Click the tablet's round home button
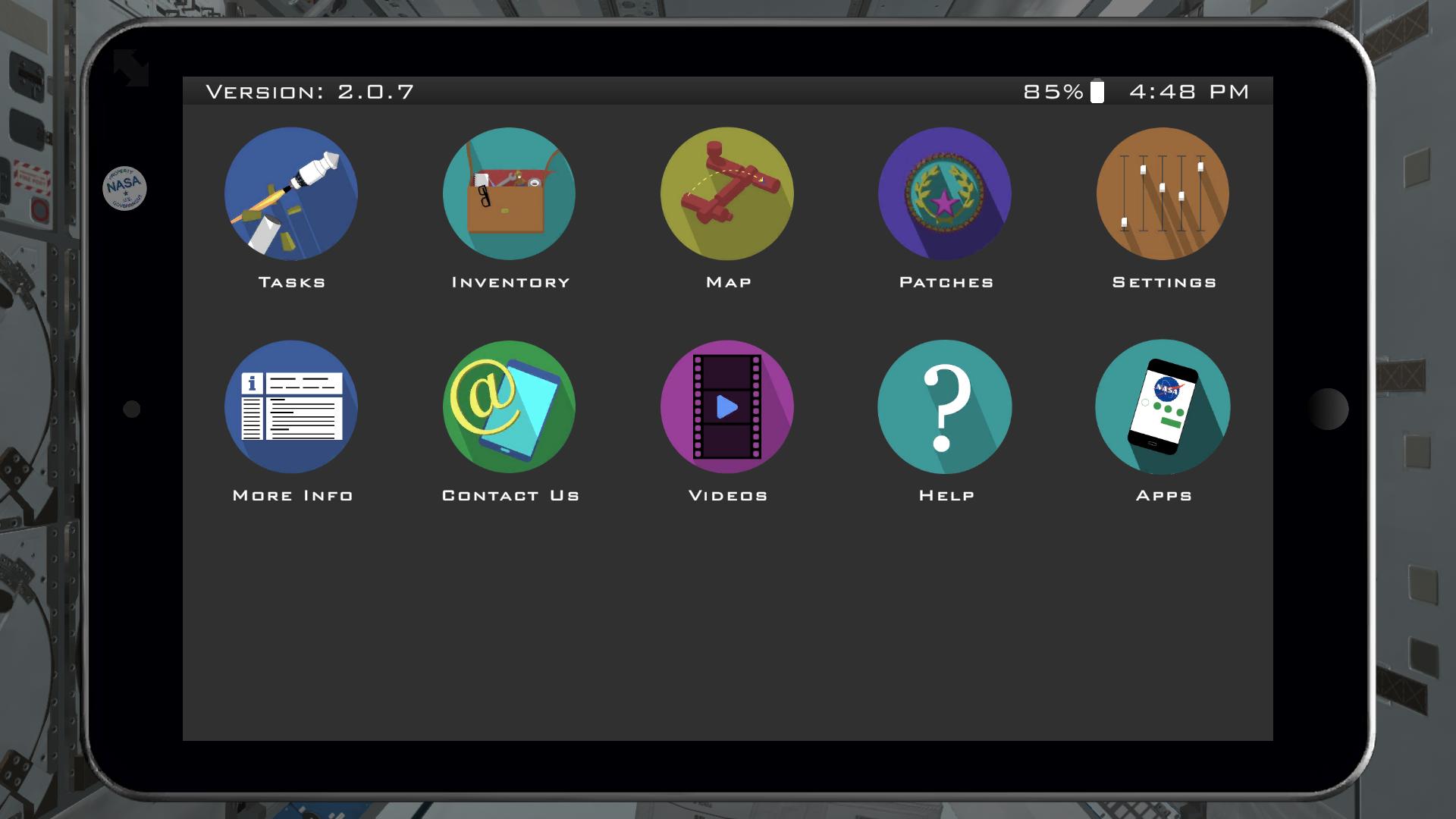The width and height of the screenshot is (1456, 819). coord(1328,409)
